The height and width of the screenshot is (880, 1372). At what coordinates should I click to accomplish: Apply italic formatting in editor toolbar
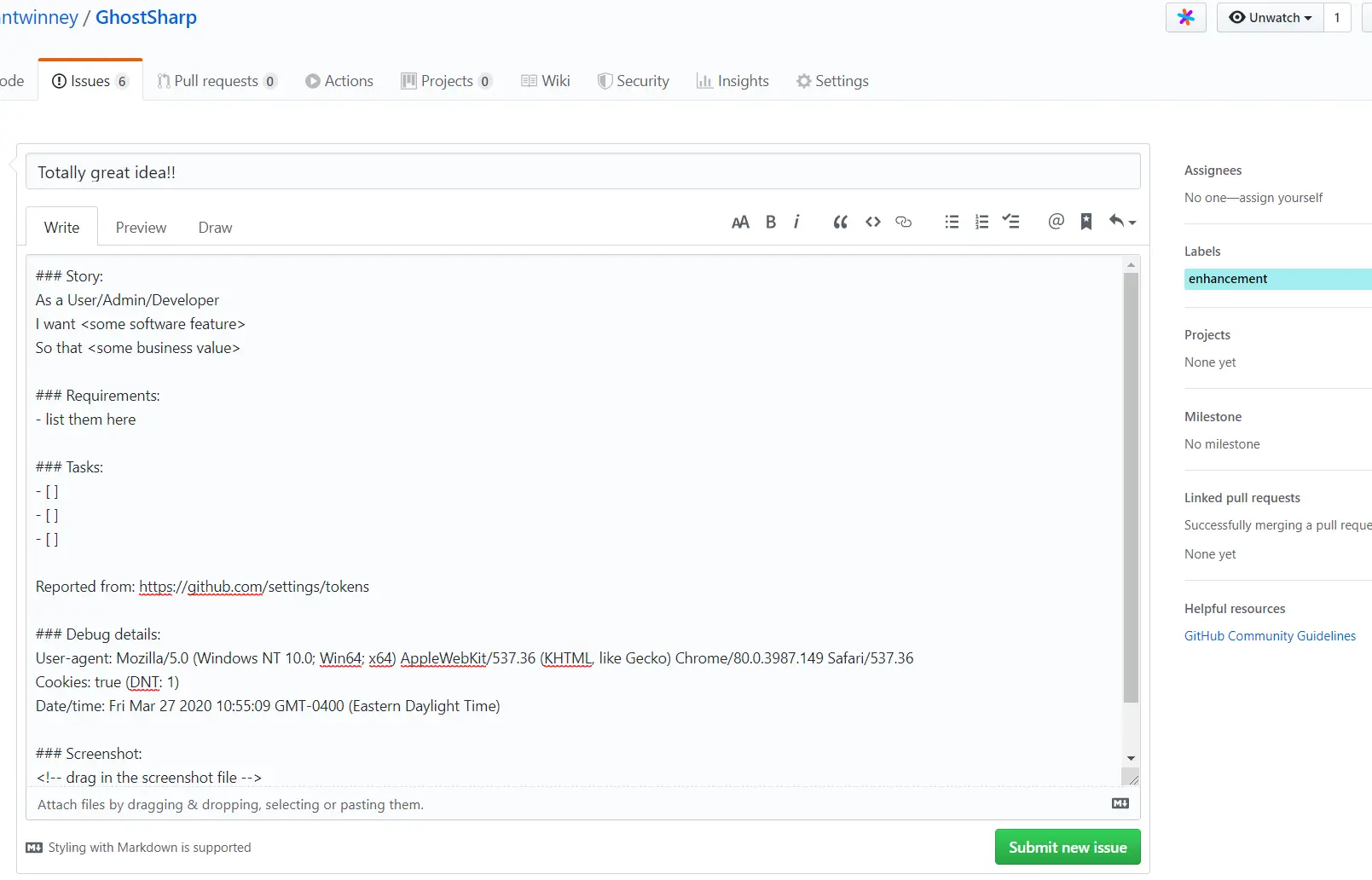[796, 222]
